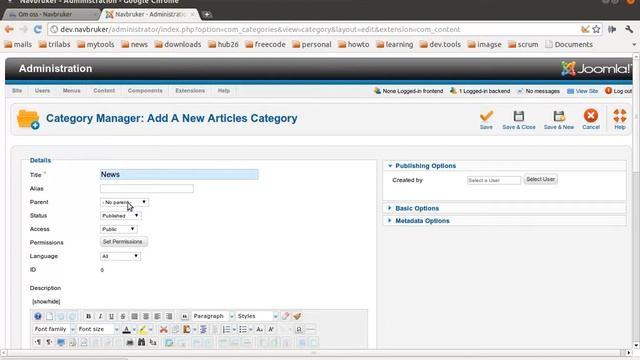Open the Users menu
Screen dimensions: 640x360
coord(42,91)
